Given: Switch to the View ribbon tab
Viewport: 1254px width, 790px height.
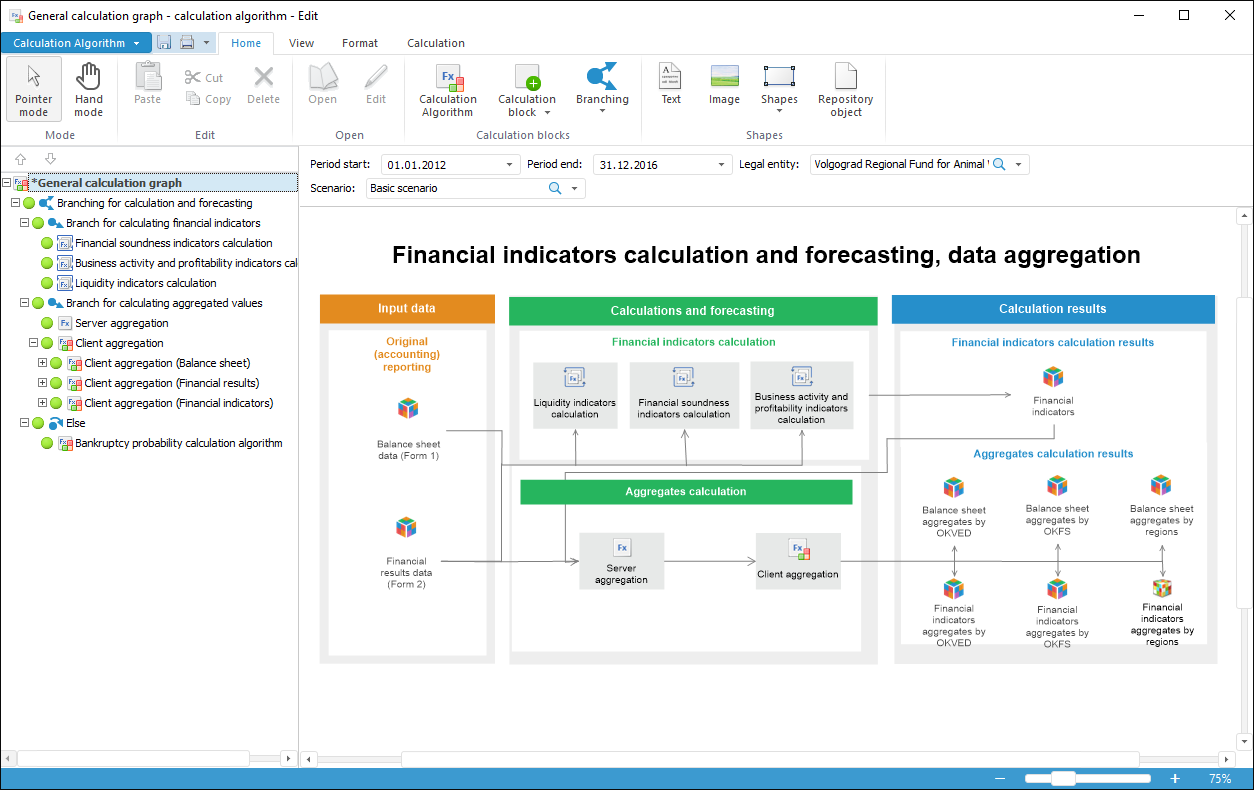Looking at the screenshot, I should (x=301, y=43).
